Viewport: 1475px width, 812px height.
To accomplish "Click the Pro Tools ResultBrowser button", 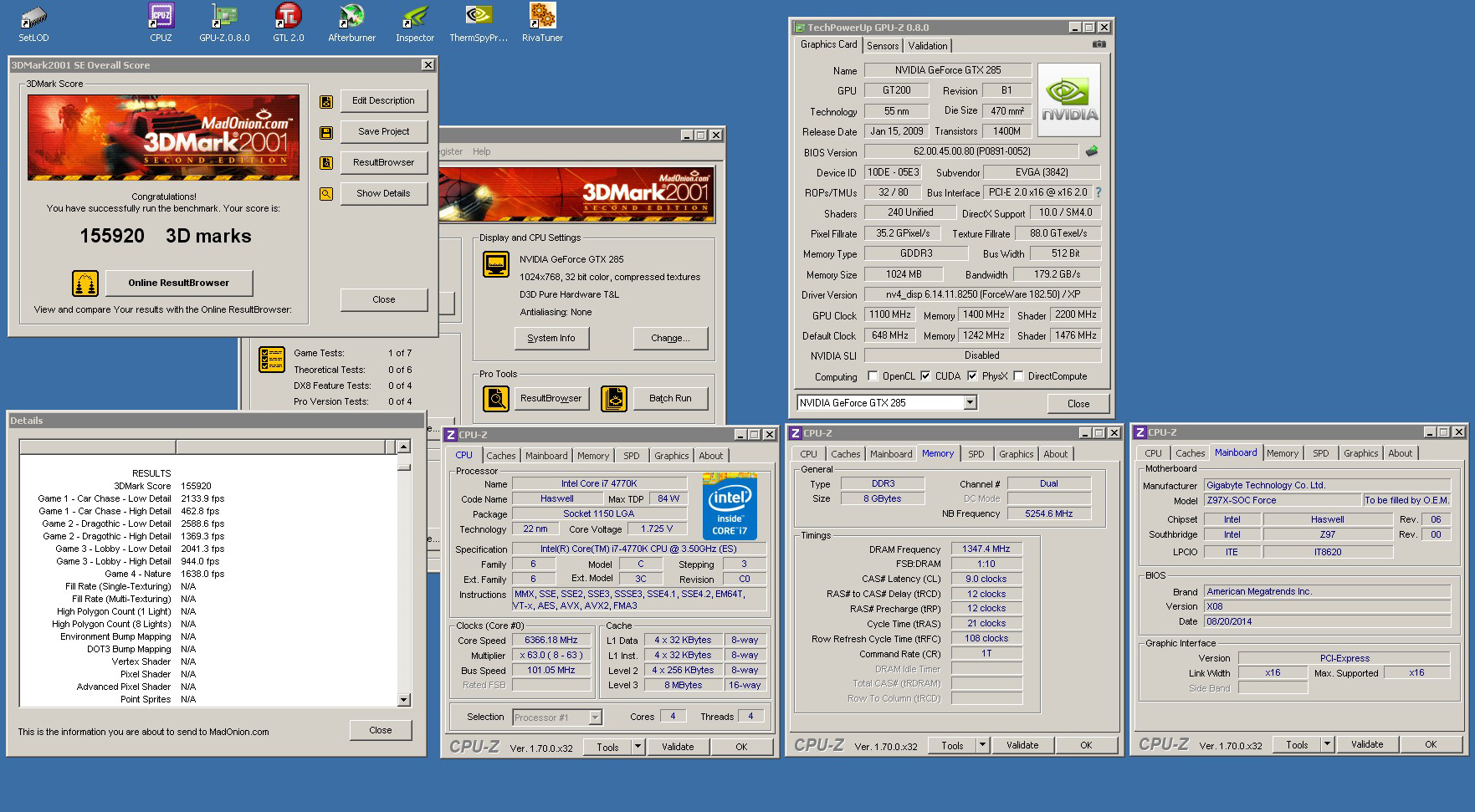I will coord(551,399).
